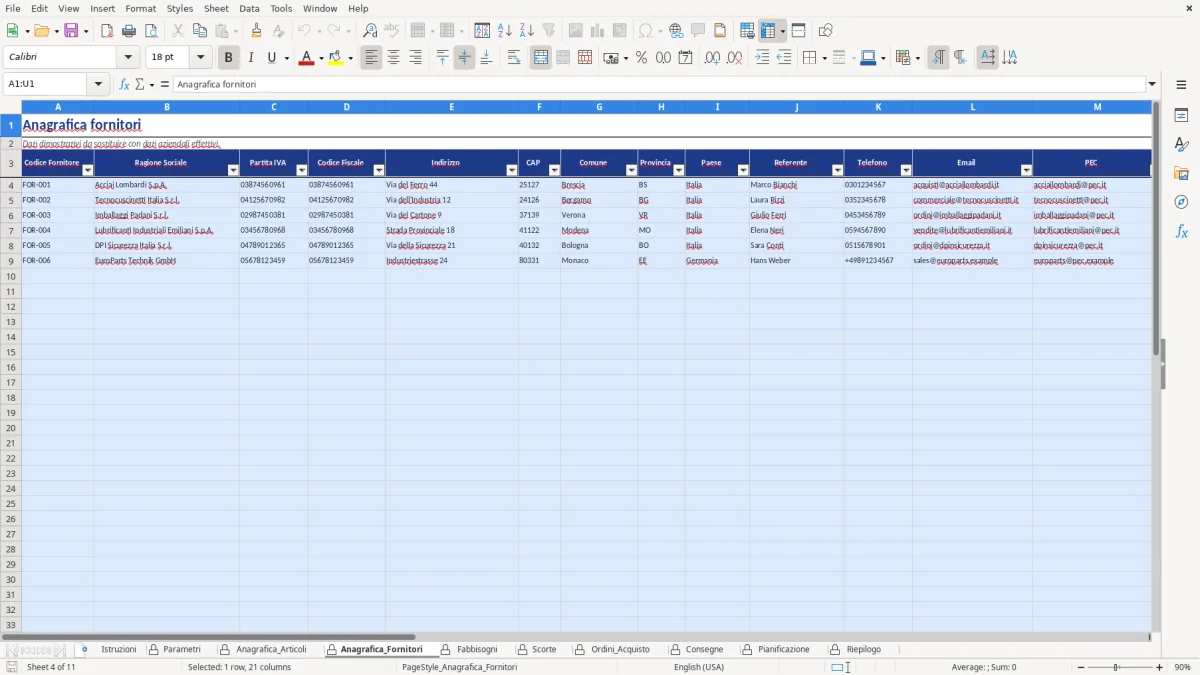Viewport: 1200px width, 675px height.
Task: Center text horizontally
Action: coord(393,58)
